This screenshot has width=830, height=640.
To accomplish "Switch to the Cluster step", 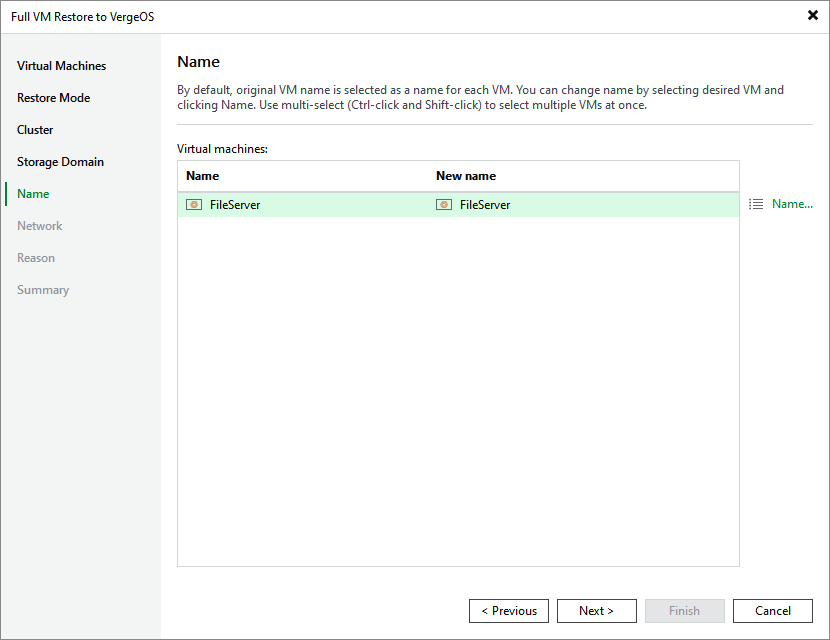I will click(35, 130).
